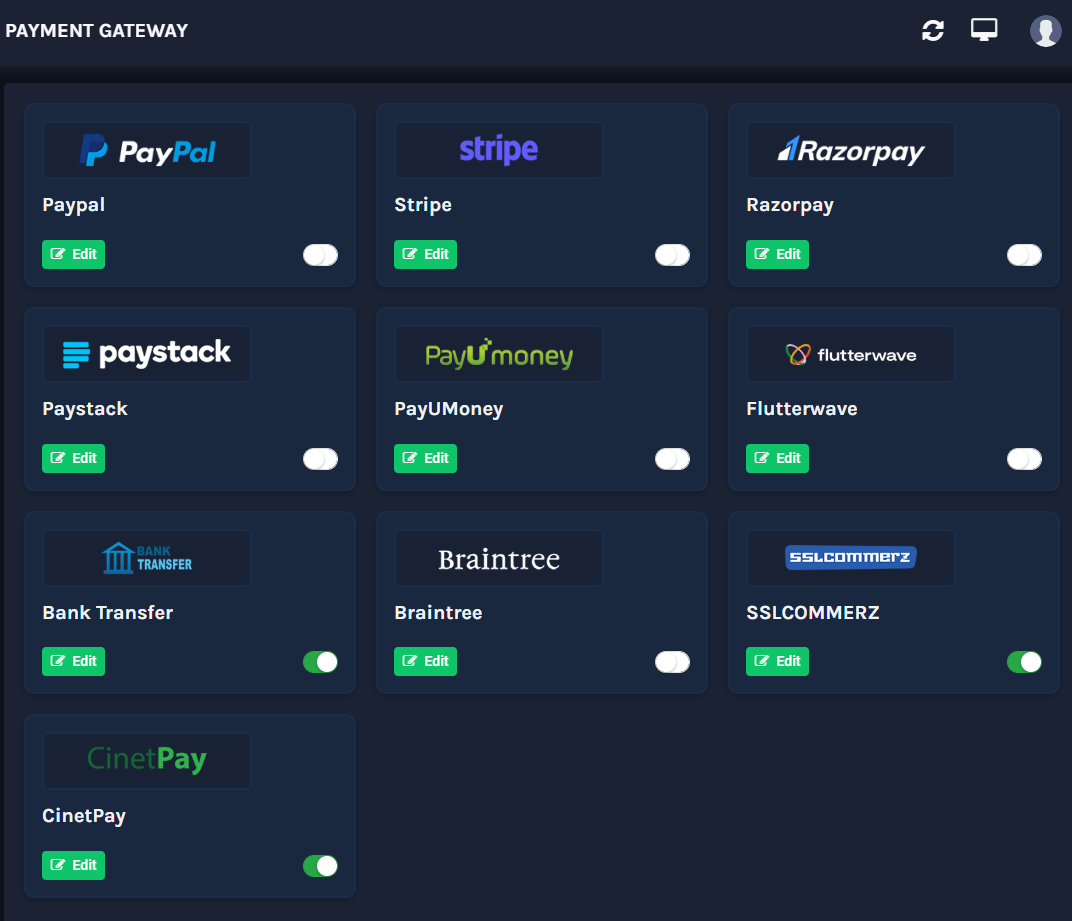Edit the Braintree gateway

[x=425, y=661]
